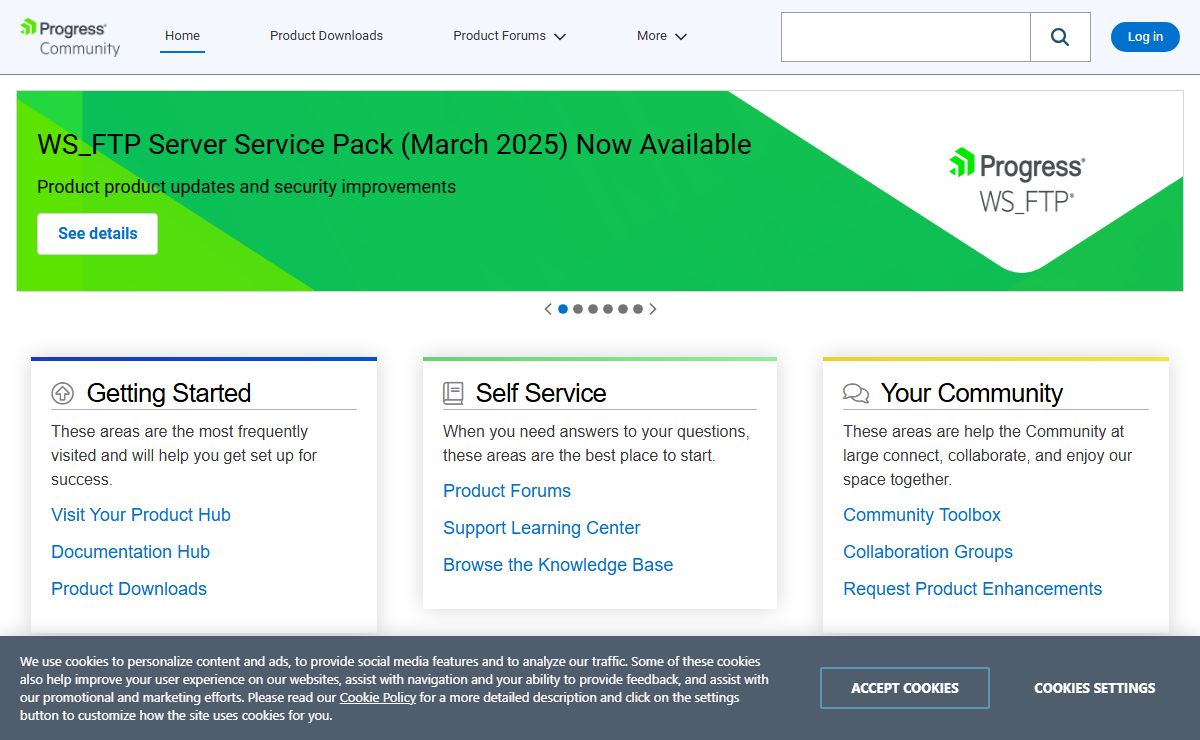The width and height of the screenshot is (1200, 740).
Task: Open the Community Toolbox link
Action: tap(922, 515)
